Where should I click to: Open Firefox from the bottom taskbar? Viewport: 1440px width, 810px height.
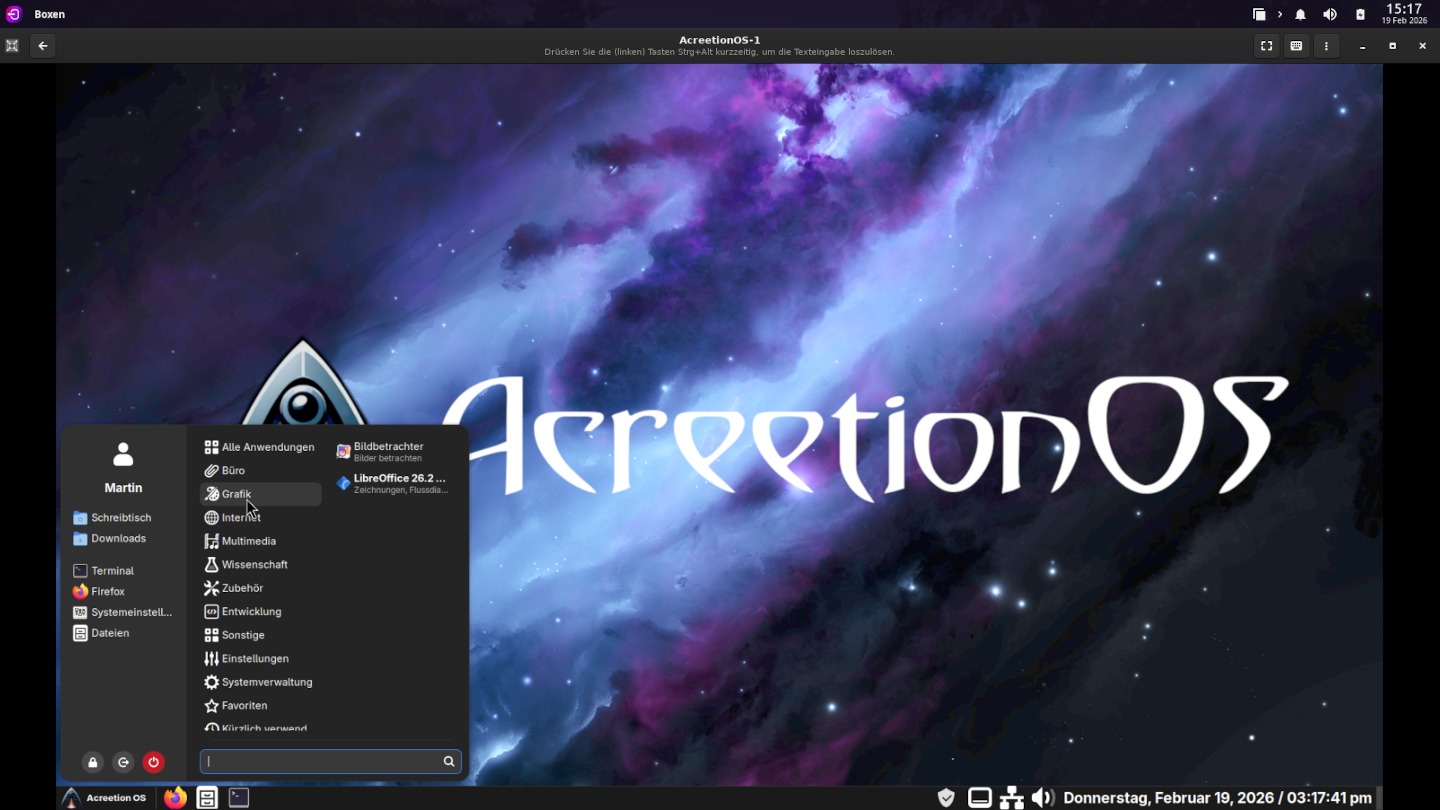coord(176,797)
